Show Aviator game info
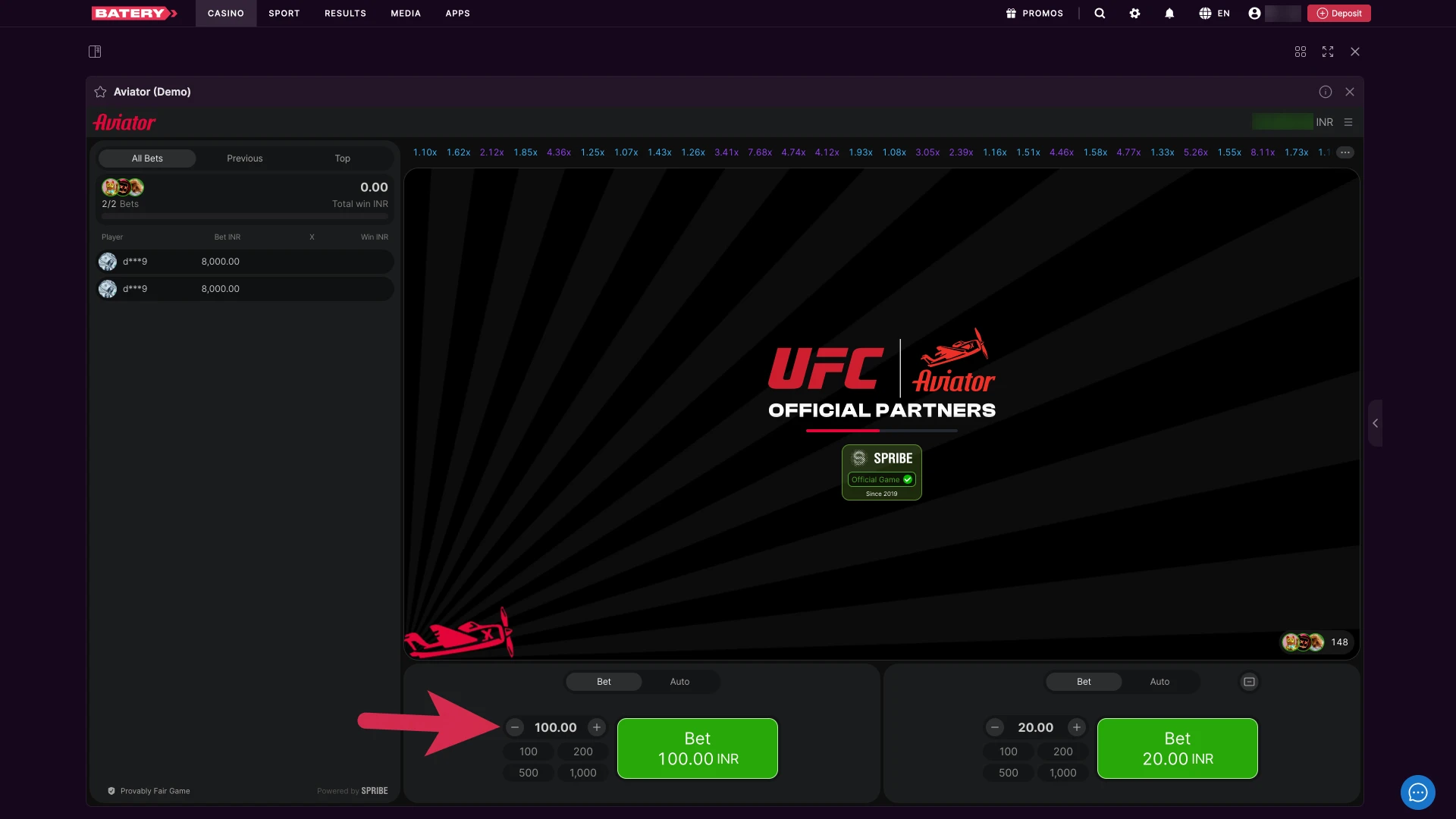 coord(1326,92)
